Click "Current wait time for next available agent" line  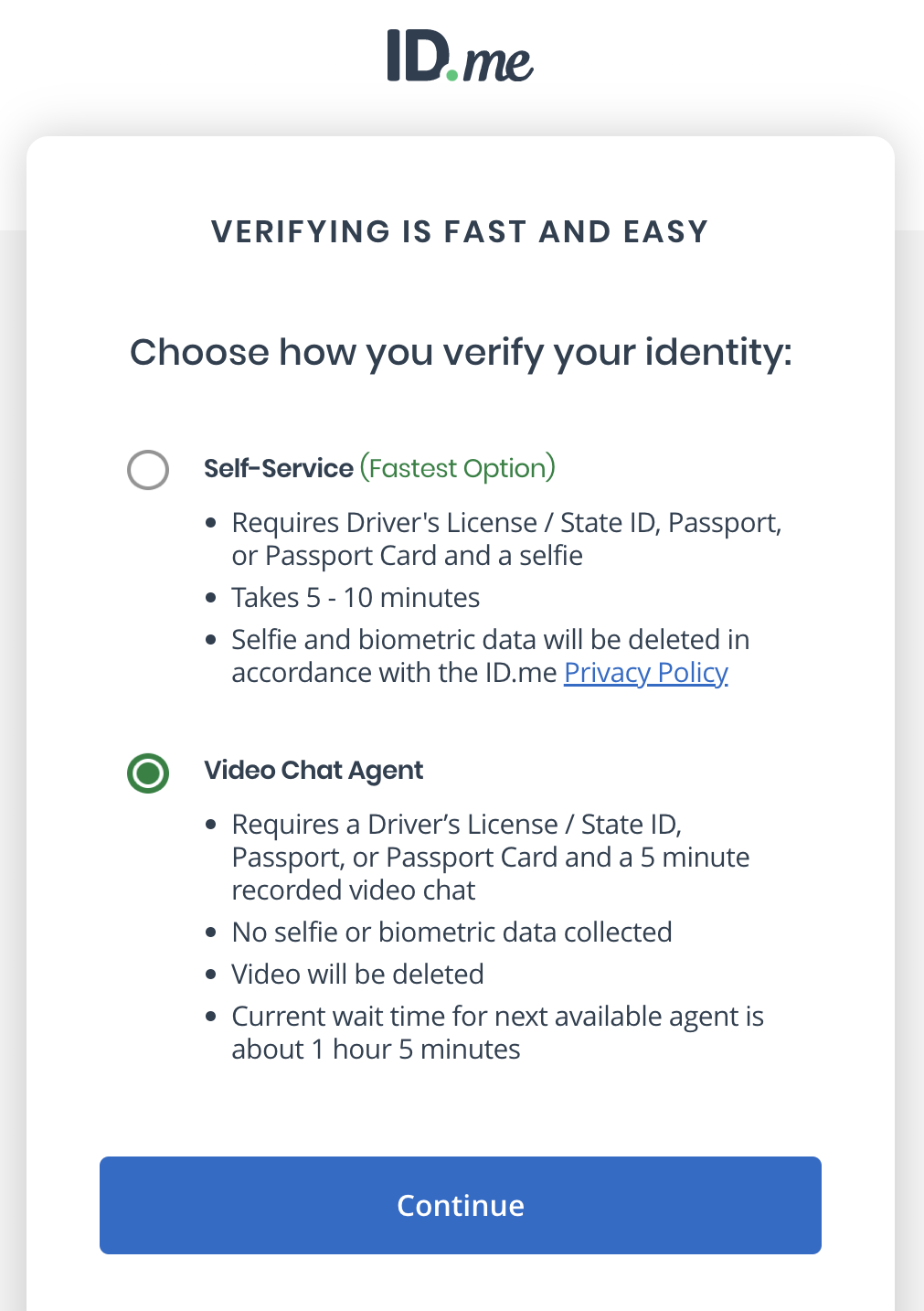pyautogui.click(x=498, y=1017)
